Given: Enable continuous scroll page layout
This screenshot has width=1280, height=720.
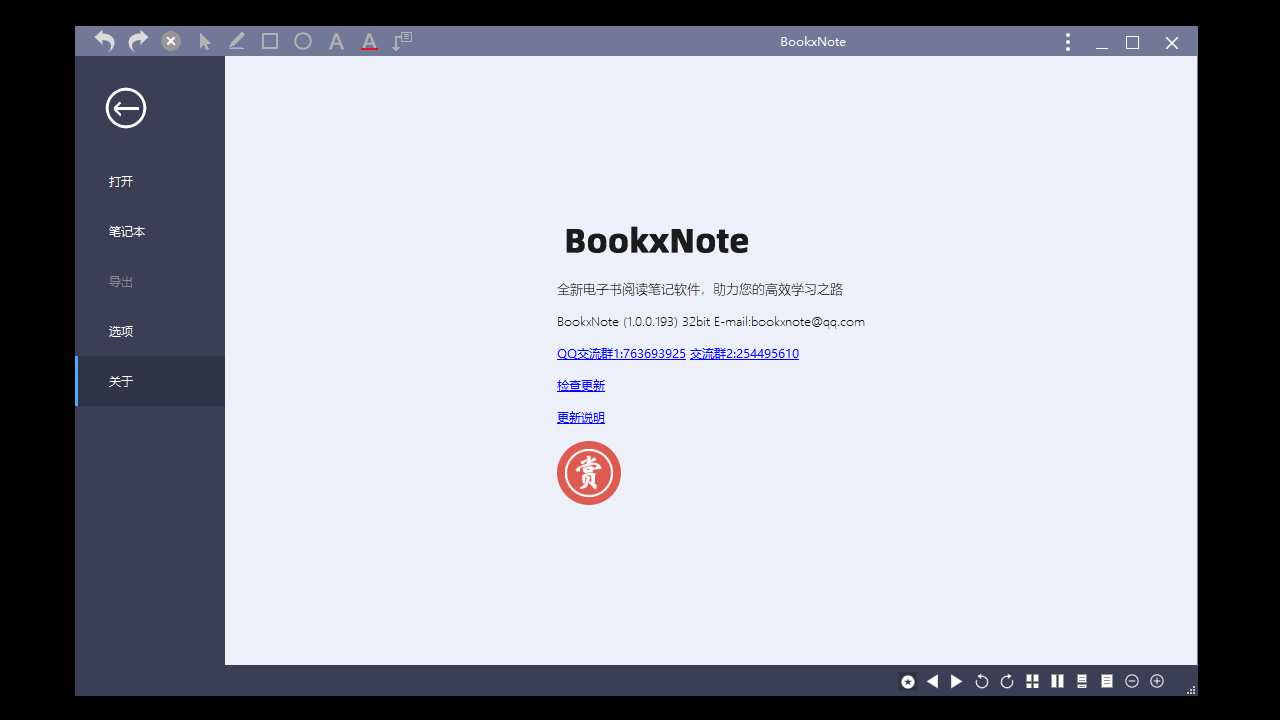Looking at the screenshot, I should coord(1081,681).
